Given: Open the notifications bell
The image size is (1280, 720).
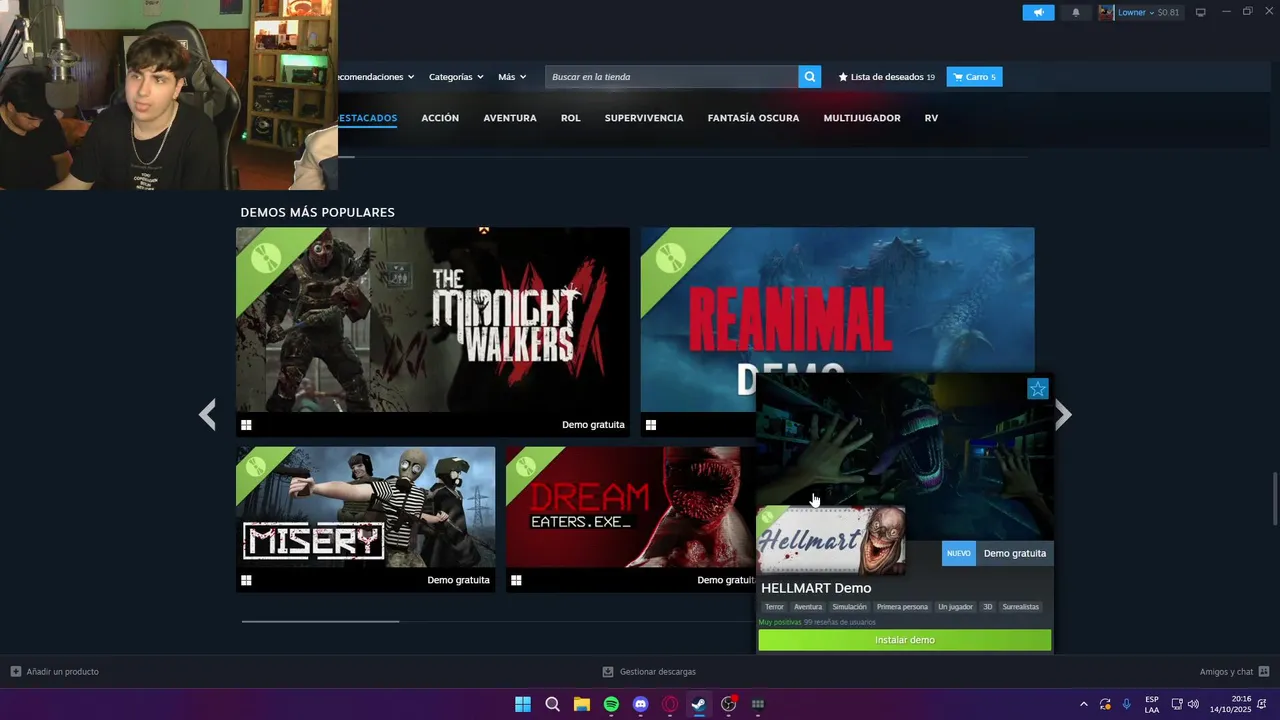Looking at the screenshot, I should (1076, 12).
